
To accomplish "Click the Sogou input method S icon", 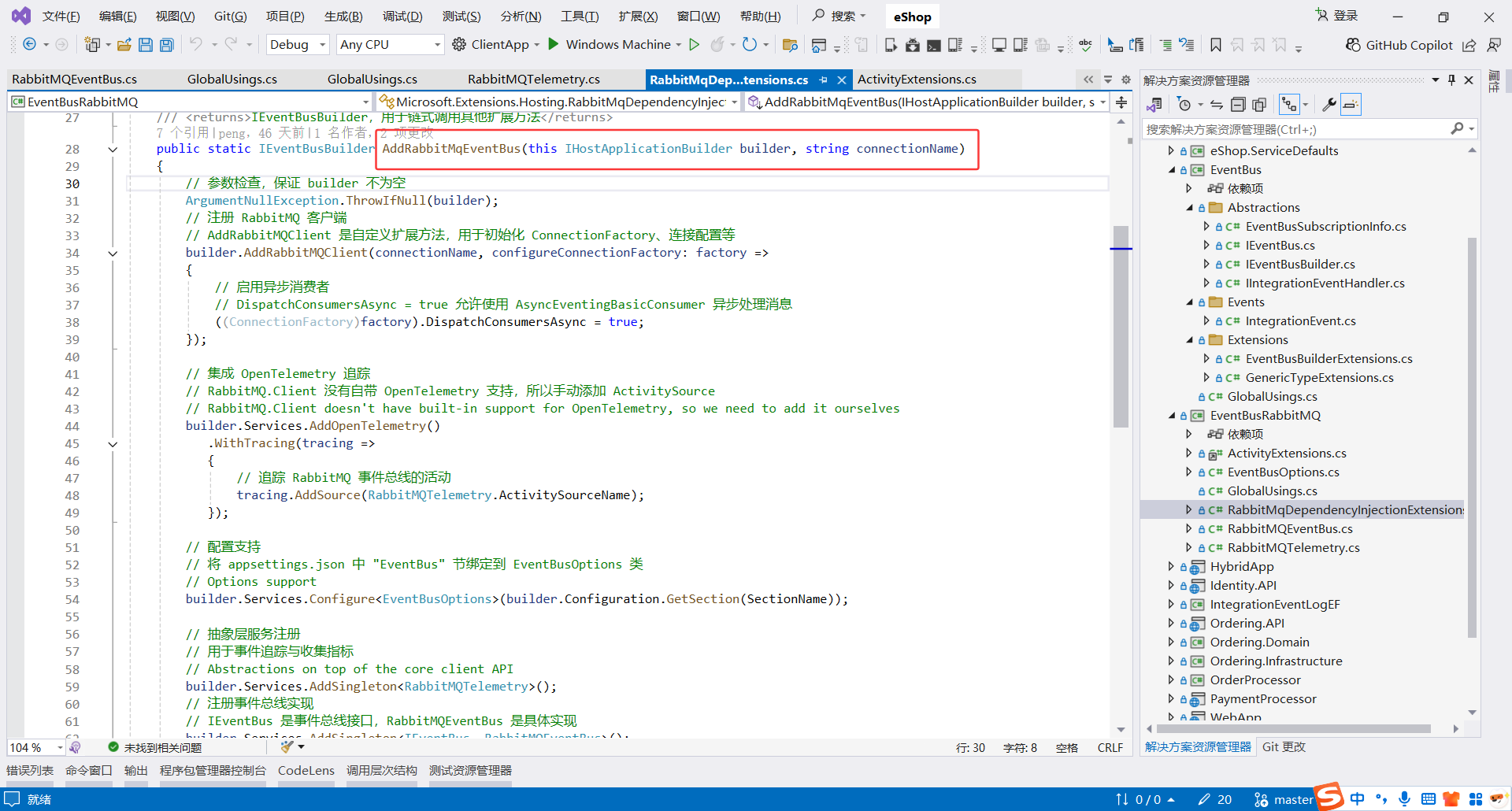I will [x=1329, y=797].
